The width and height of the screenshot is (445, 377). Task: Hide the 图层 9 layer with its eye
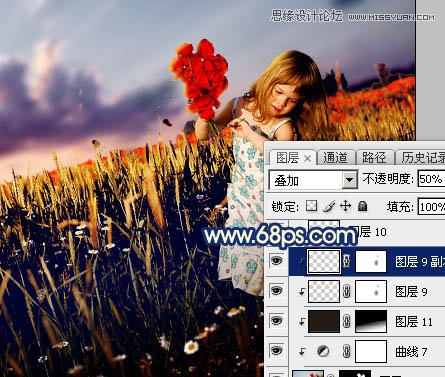pos(277,291)
